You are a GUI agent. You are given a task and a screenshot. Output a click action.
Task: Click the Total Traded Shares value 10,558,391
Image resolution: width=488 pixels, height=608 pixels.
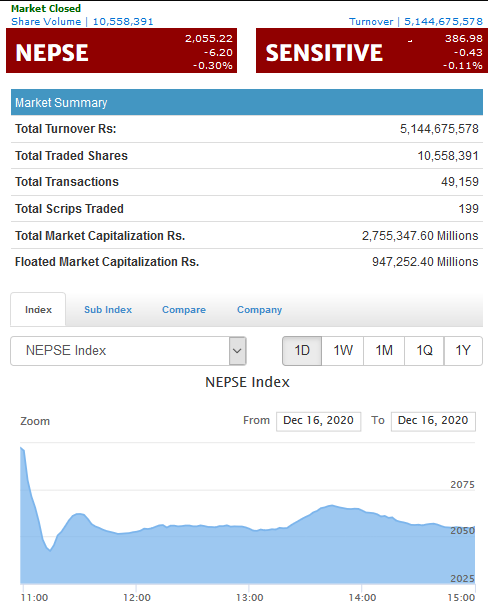pyautogui.click(x=448, y=155)
